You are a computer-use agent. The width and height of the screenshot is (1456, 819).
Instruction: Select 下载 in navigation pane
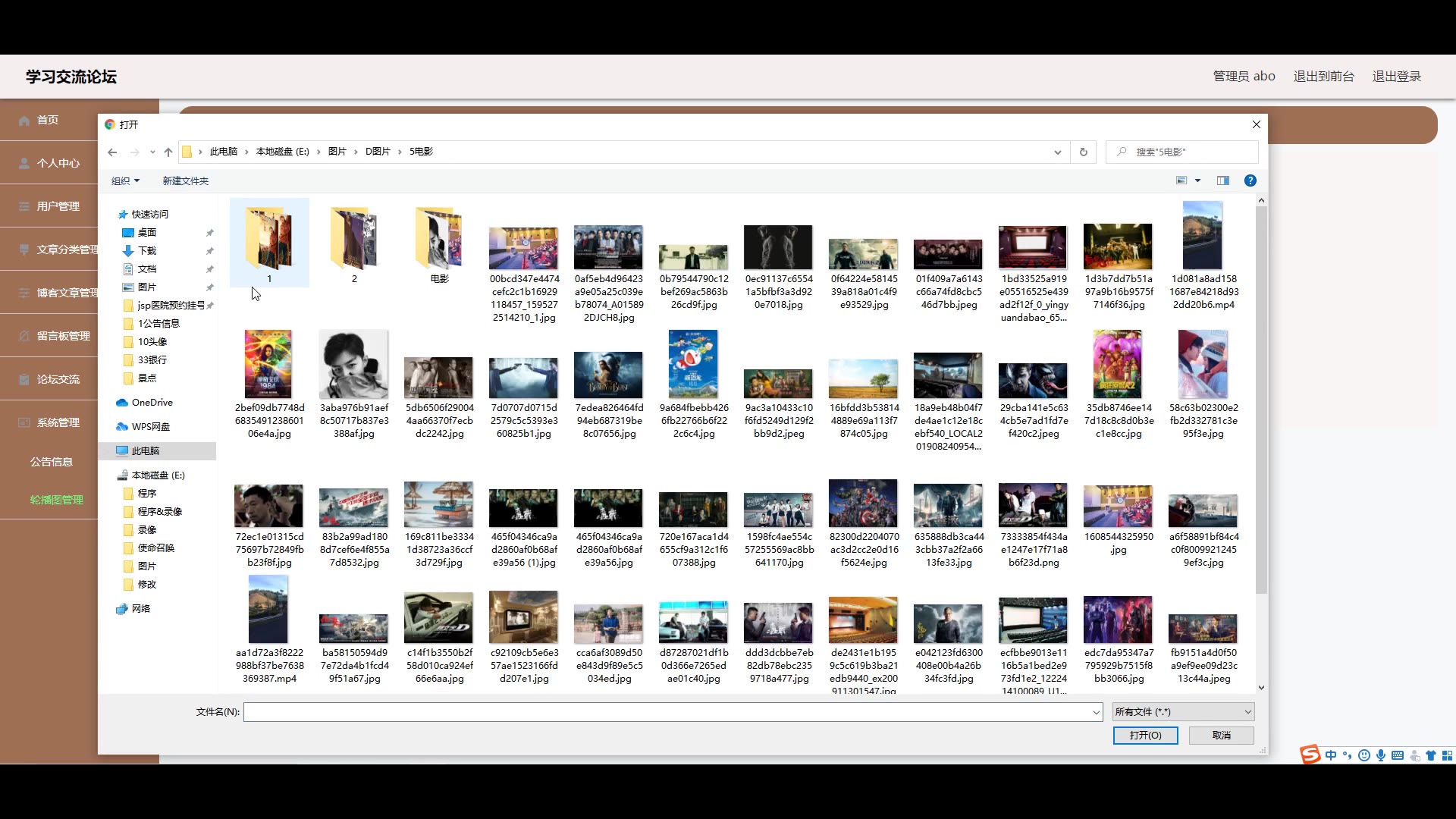coord(147,251)
